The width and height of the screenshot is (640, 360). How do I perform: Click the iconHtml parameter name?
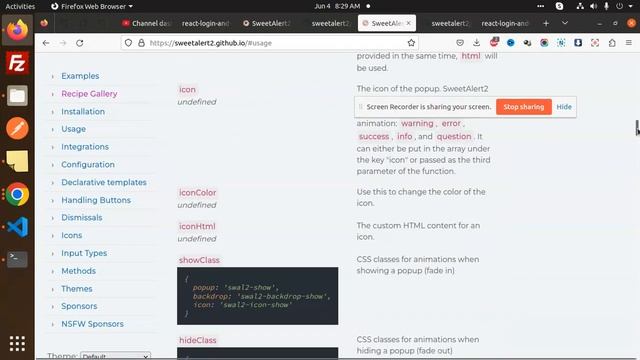point(197,227)
